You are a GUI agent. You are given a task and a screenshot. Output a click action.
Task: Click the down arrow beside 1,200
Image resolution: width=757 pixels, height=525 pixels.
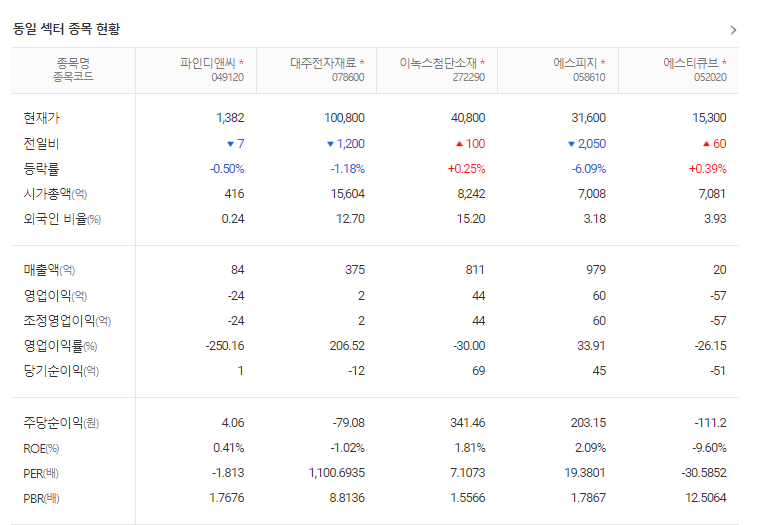click(330, 144)
